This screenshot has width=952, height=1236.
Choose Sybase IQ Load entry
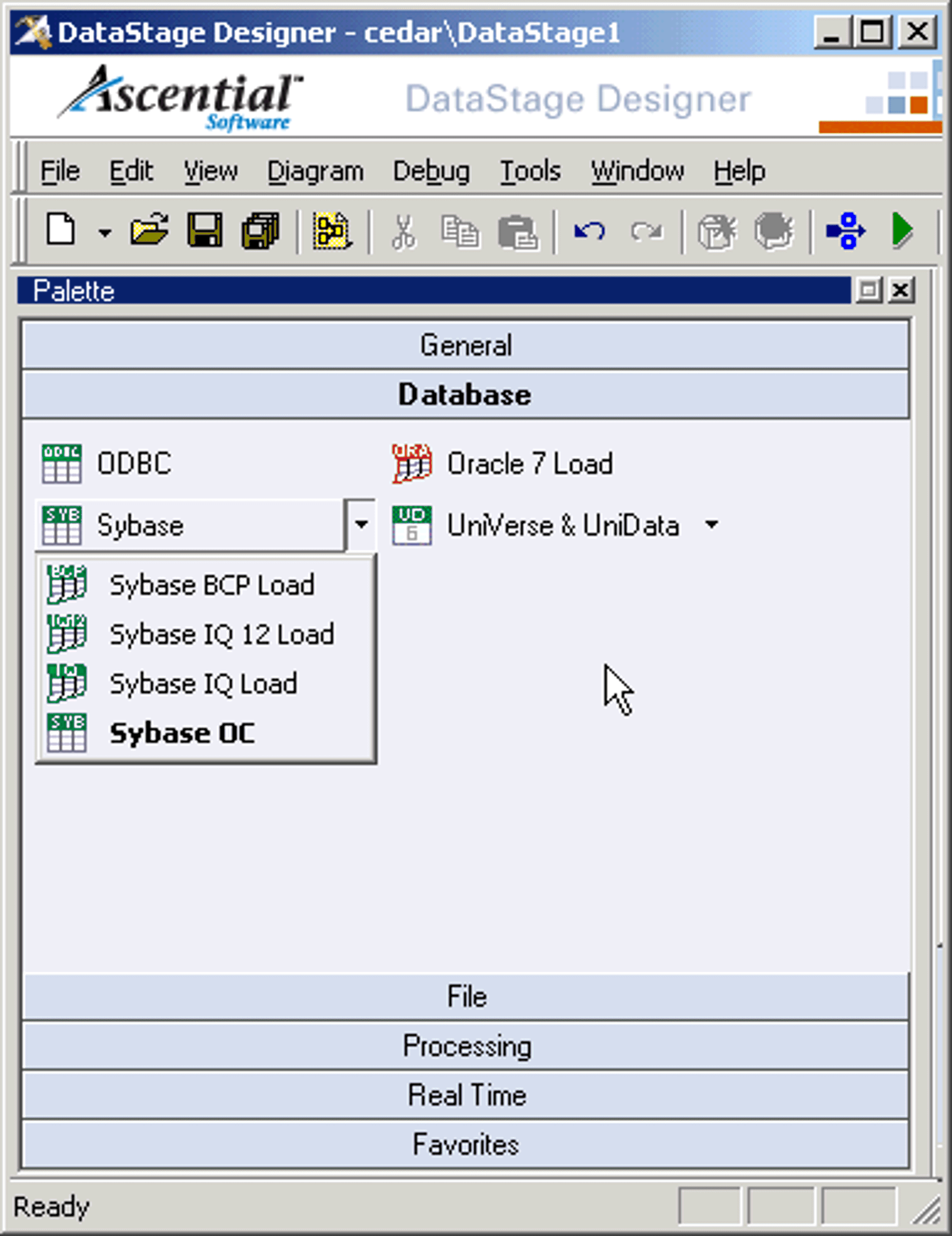click(x=206, y=684)
